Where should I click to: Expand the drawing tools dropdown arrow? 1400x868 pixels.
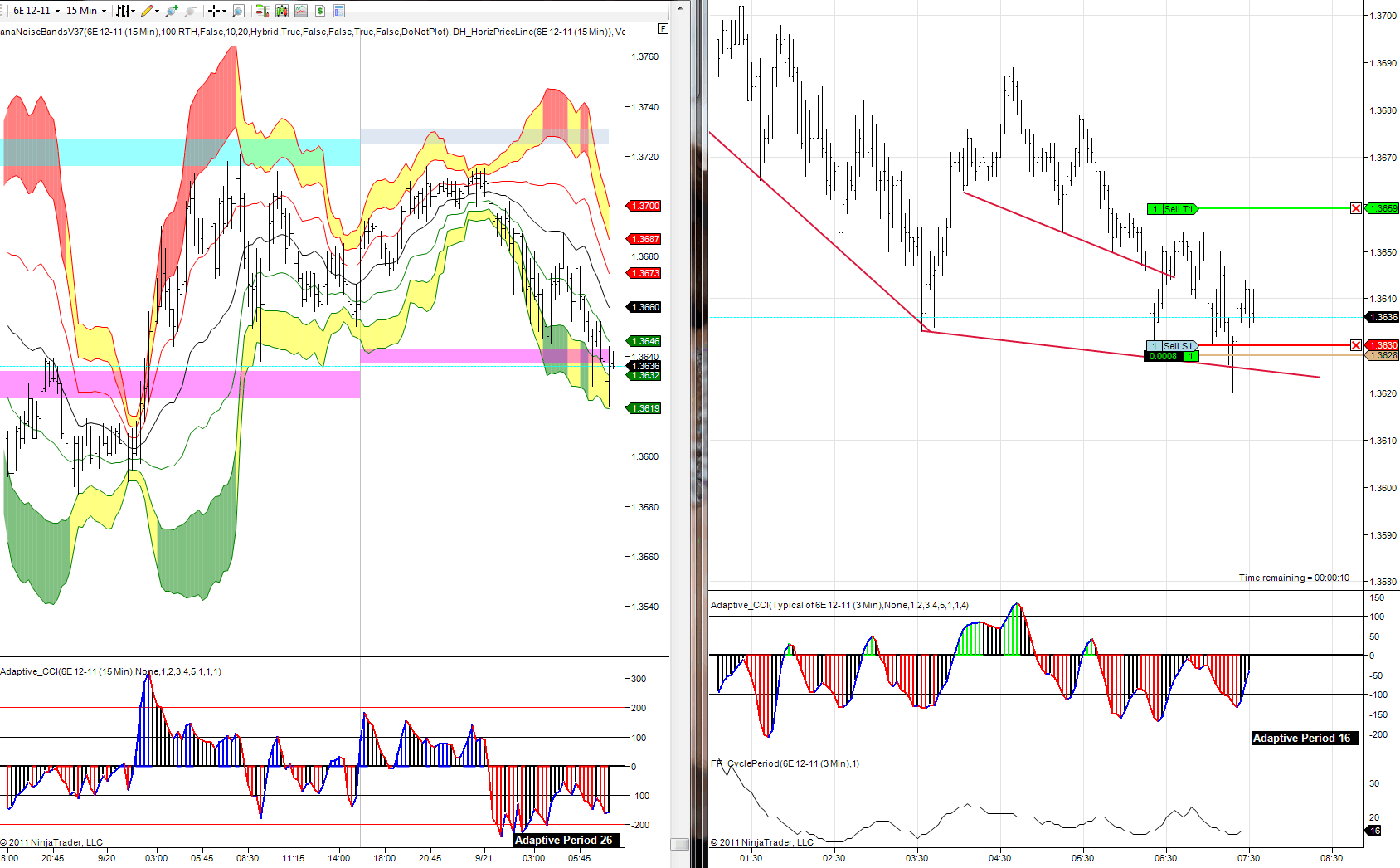157,11
